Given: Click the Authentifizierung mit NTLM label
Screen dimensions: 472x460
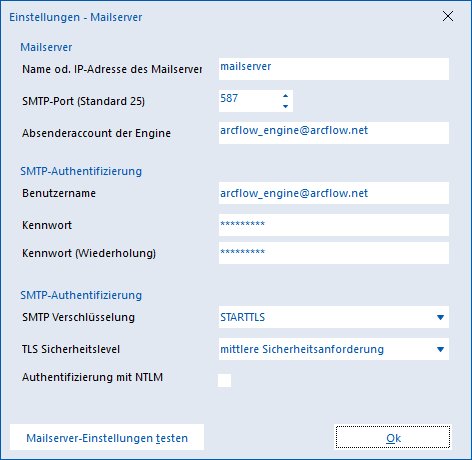Looking at the screenshot, I should coord(92,377).
